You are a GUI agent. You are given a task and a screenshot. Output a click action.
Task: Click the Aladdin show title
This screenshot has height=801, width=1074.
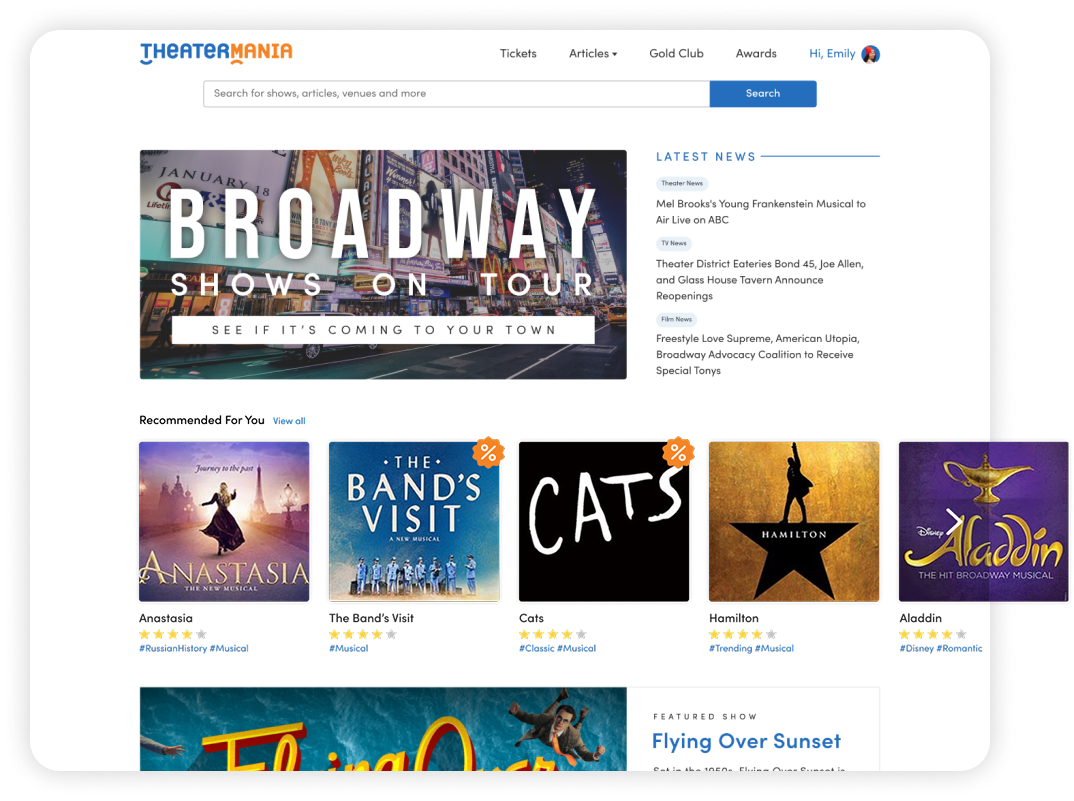pyautogui.click(x=921, y=618)
